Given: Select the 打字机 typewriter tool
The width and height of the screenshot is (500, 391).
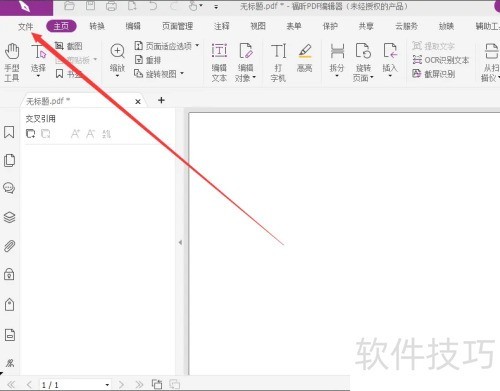Looking at the screenshot, I should tap(278, 63).
